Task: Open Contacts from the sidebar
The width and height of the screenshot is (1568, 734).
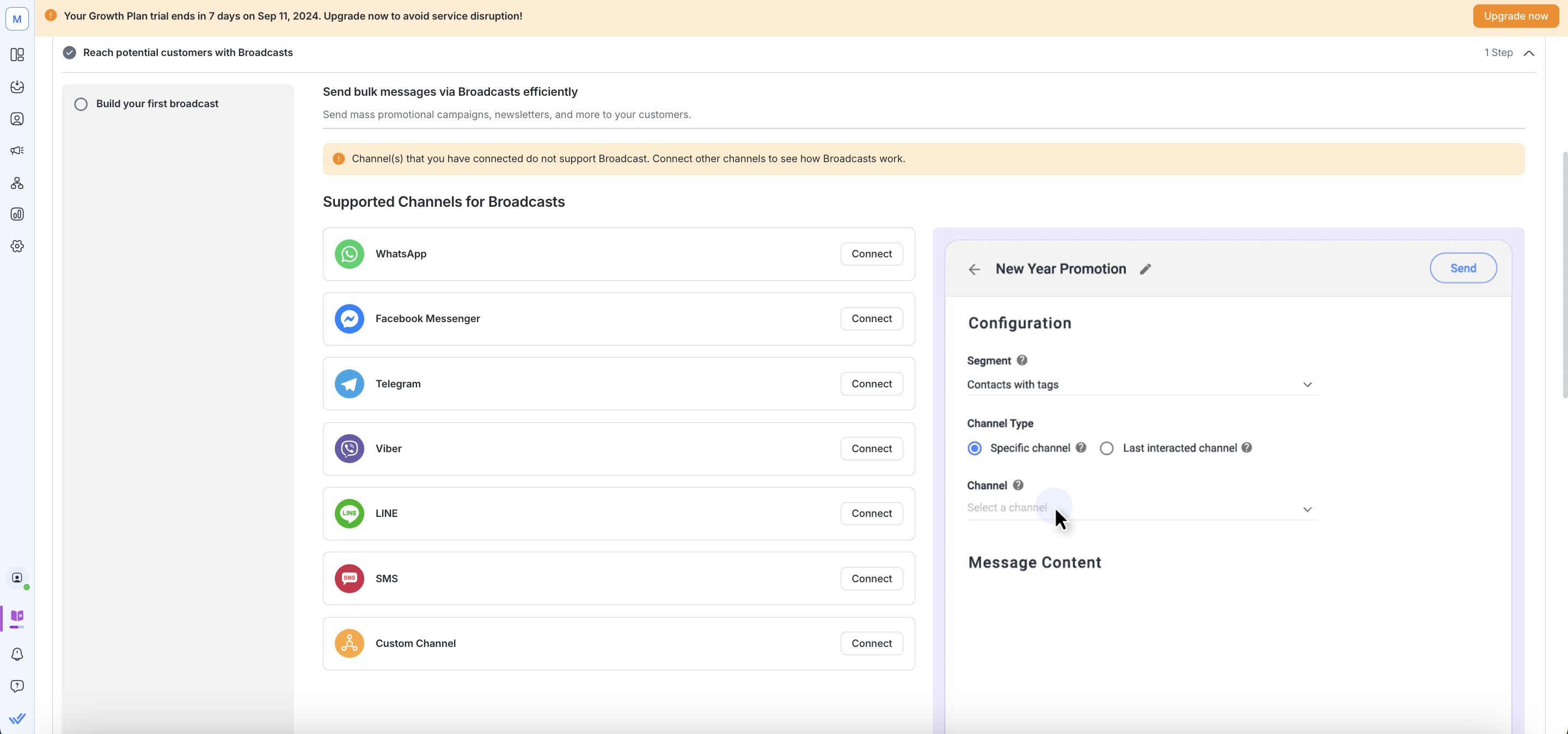Action: pos(17,119)
